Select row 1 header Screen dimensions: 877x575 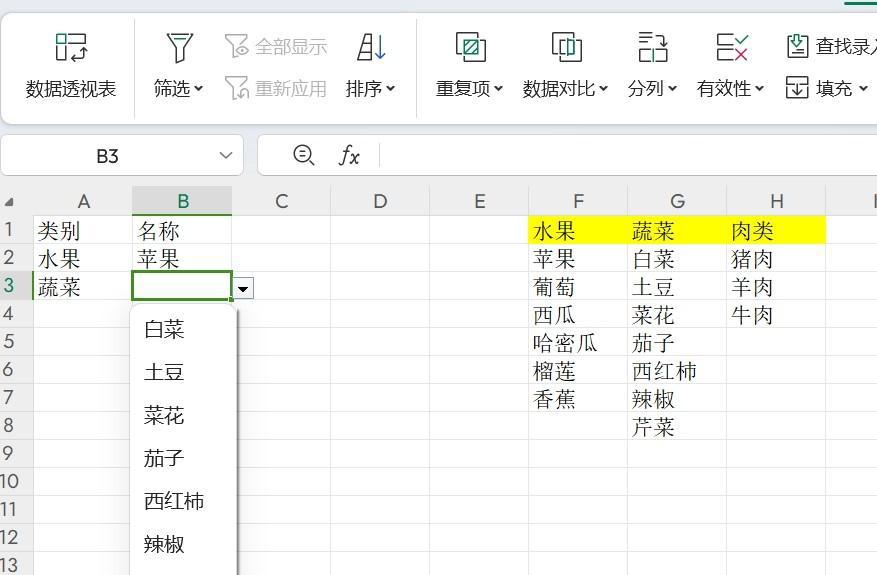click(x=16, y=230)
